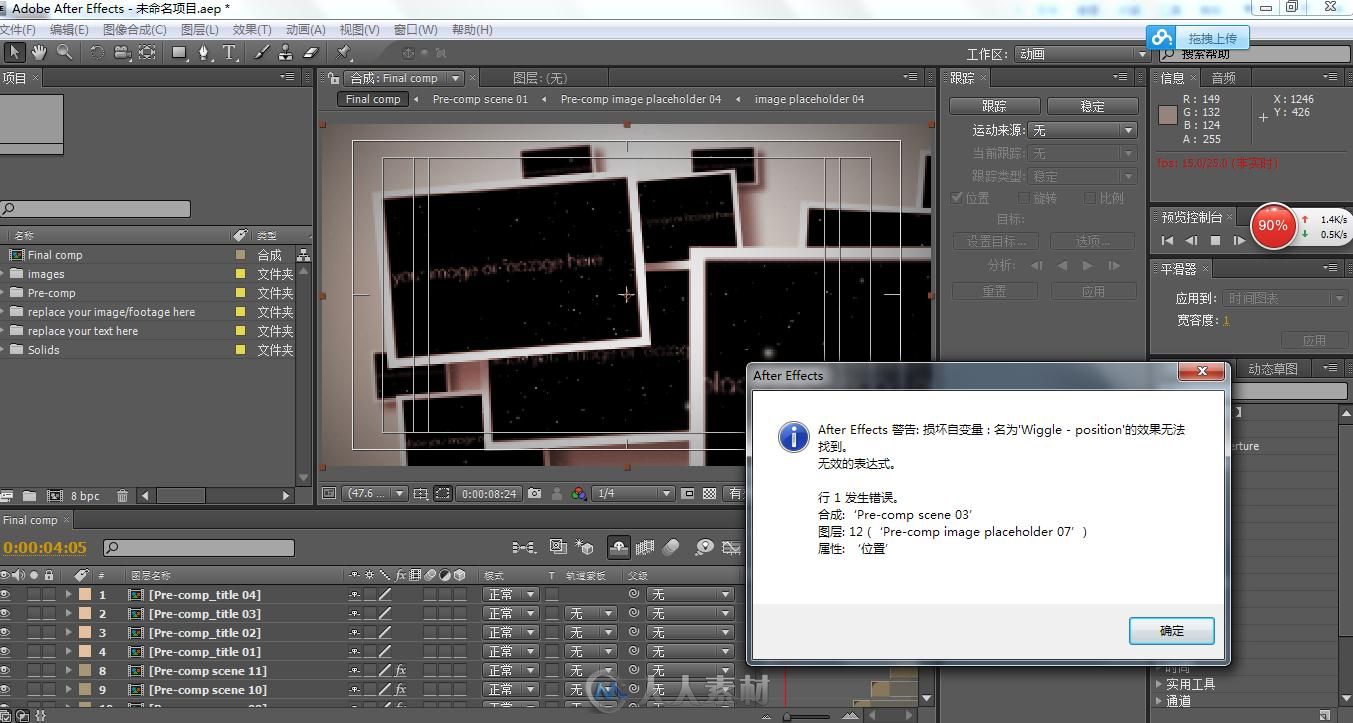The image size is (1353, 723).
Task: Select the Rotation tool
Action: [x=97, y=53]
